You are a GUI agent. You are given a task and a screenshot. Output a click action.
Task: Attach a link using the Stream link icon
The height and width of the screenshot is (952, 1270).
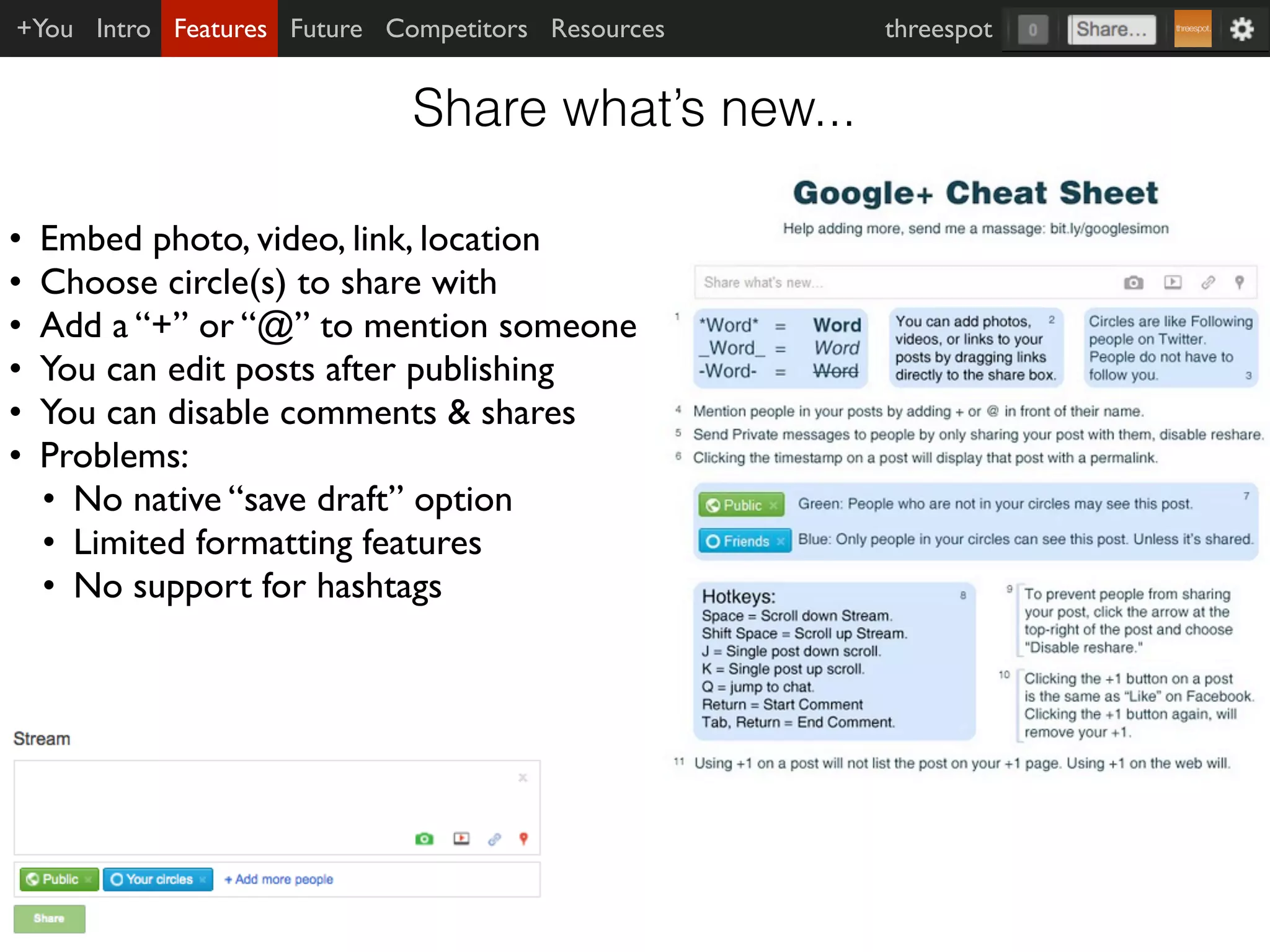coord(494,839)
